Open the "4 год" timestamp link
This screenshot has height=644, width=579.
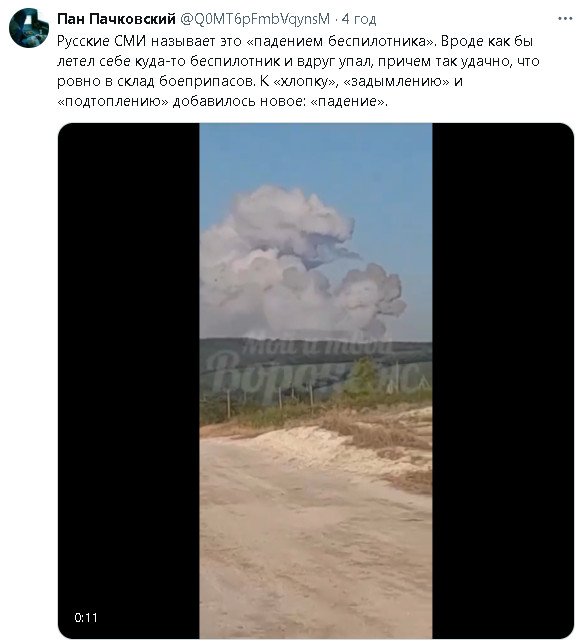point(359,19)
